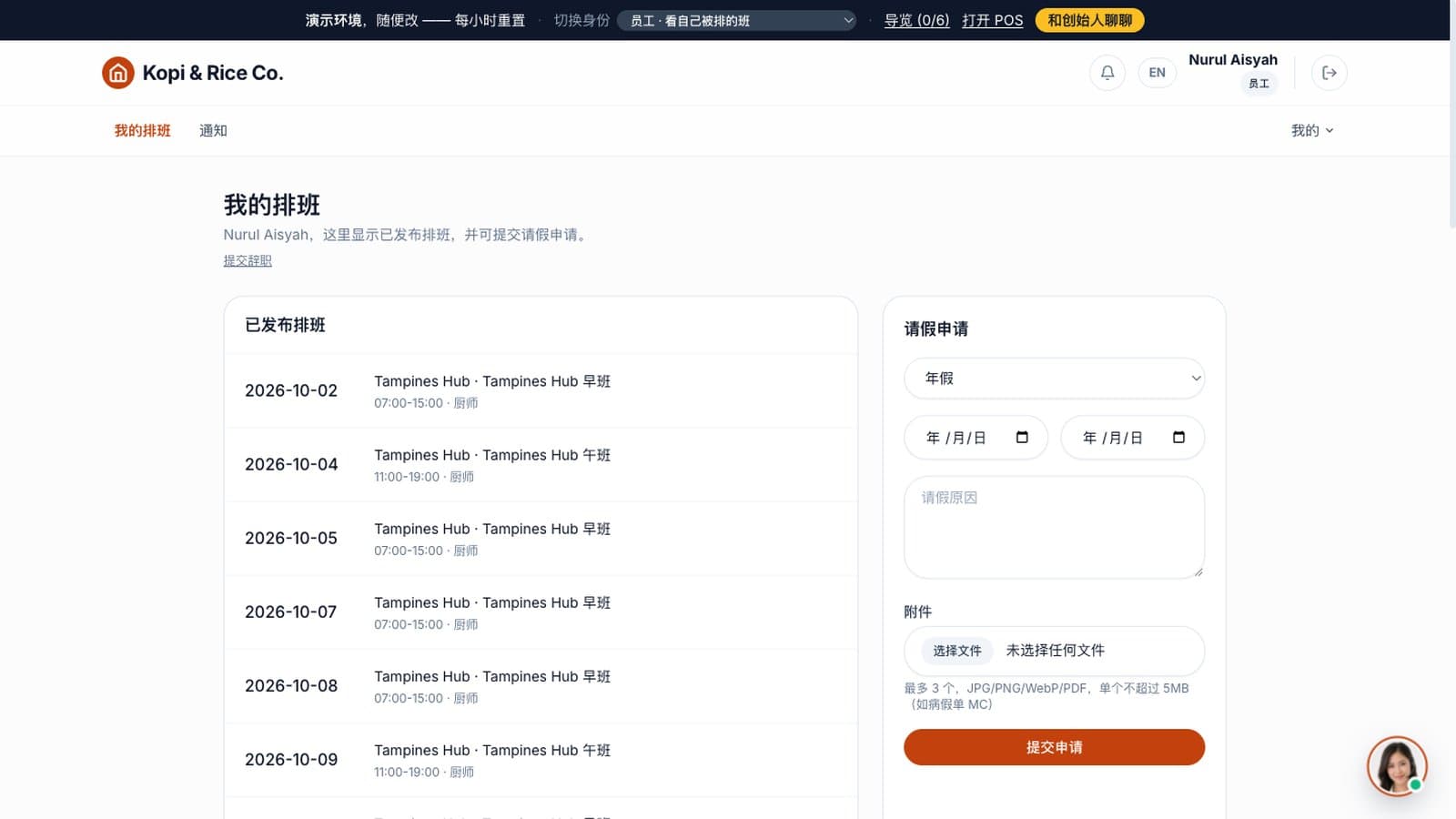
Task: Click the 和创始人聊聊 button
Action: pyautogui.click(x=1089, y=20)
